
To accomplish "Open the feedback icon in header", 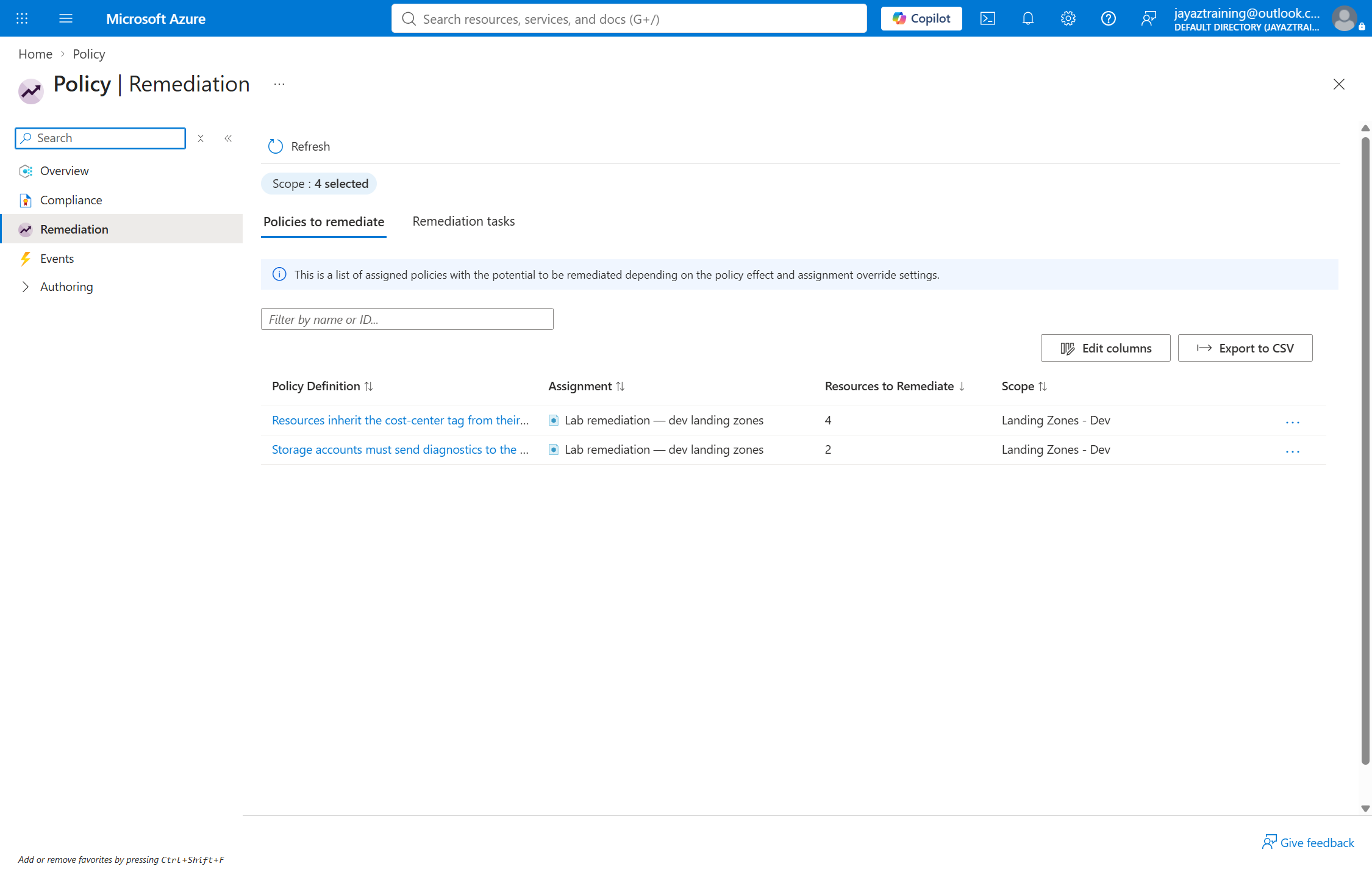I will 1149,18.
